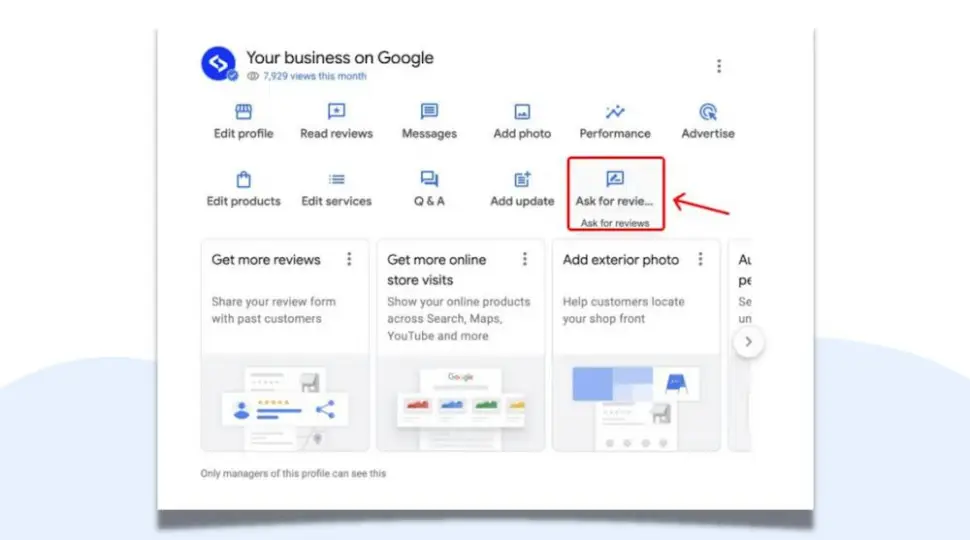970x540 pixels.
Task: Click the Performance label
Action: click(x=615, y=134)
